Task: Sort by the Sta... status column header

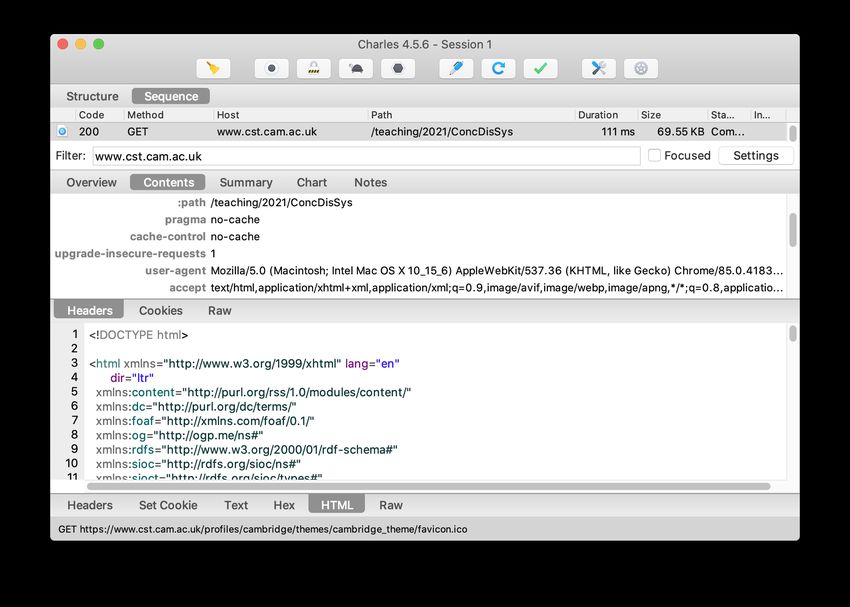Action: (x=729, y=115)
